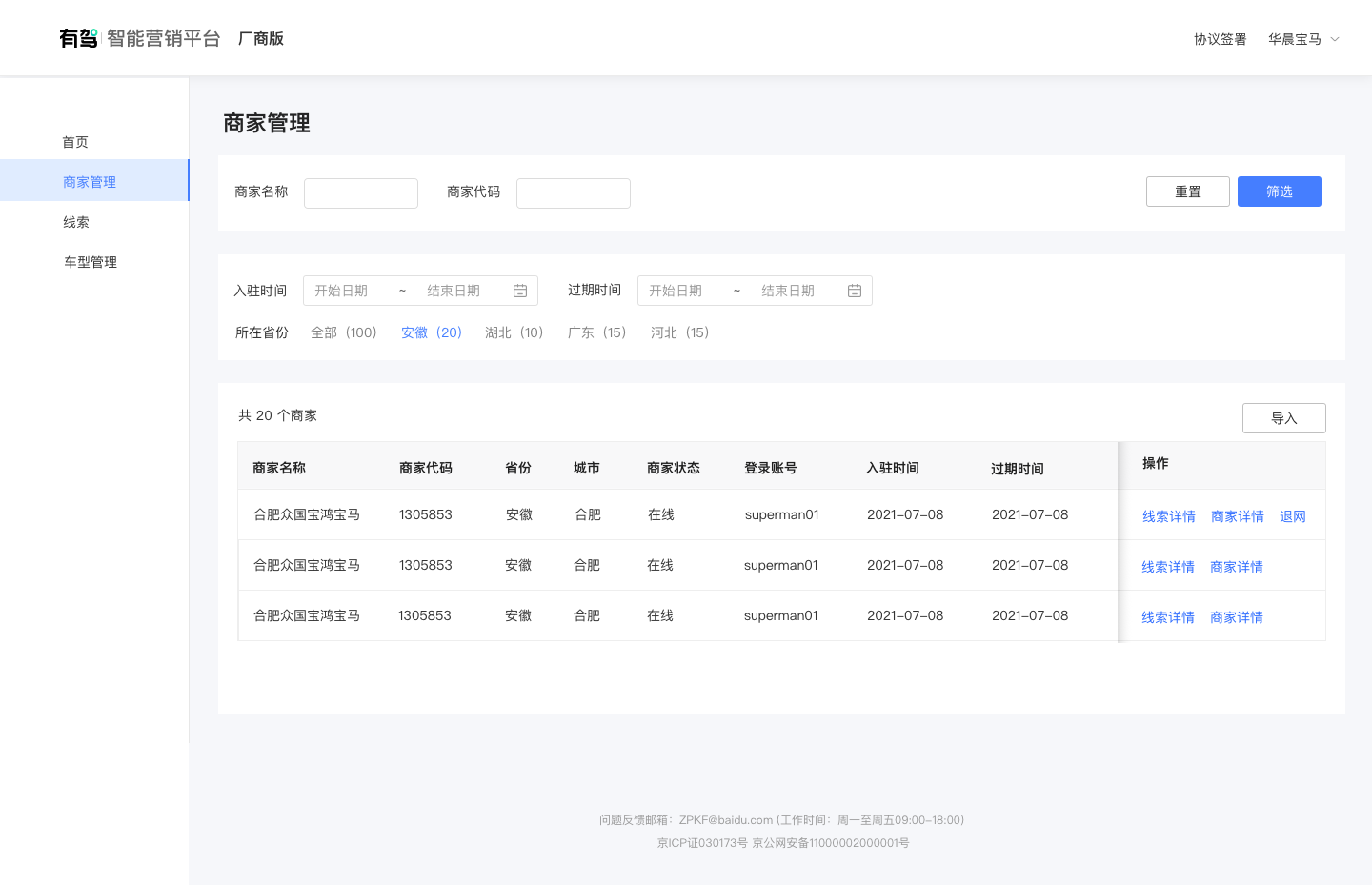The image size is (1372, 885).
Task: Click the 商家代码 text box
Action: (x=574, y=192)
